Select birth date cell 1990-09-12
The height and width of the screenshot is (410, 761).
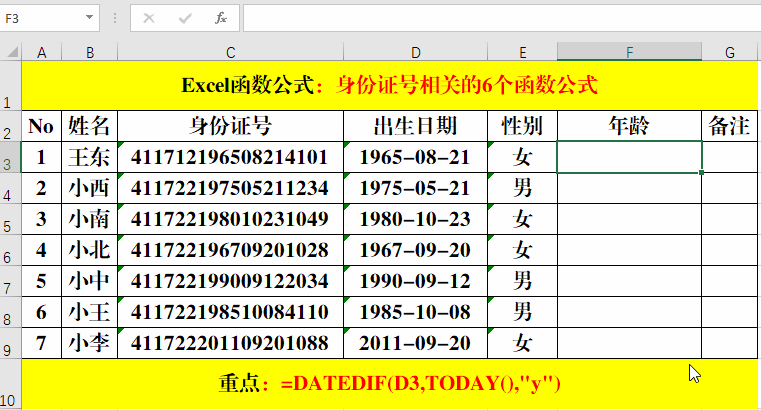point(415,281)
